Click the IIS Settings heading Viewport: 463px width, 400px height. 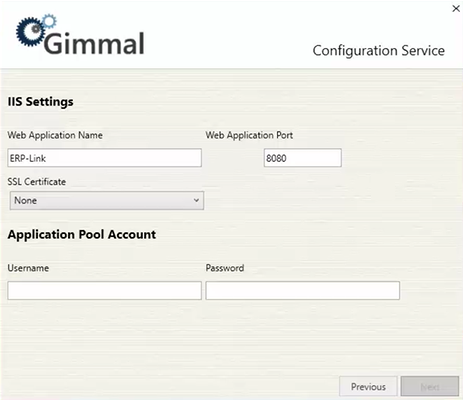[40, 102]
